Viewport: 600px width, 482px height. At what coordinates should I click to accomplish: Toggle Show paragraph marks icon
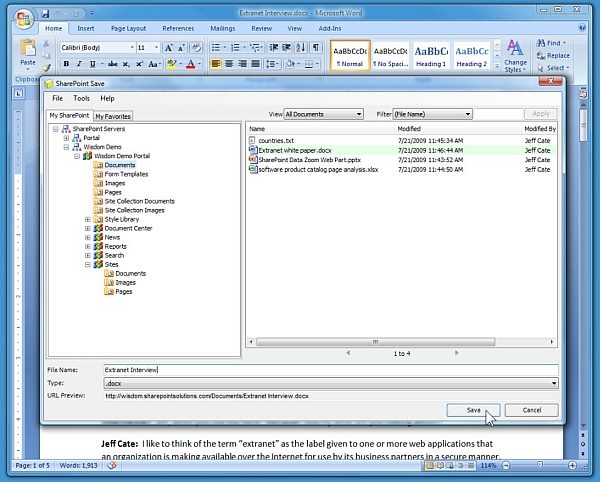click(316, 47)
